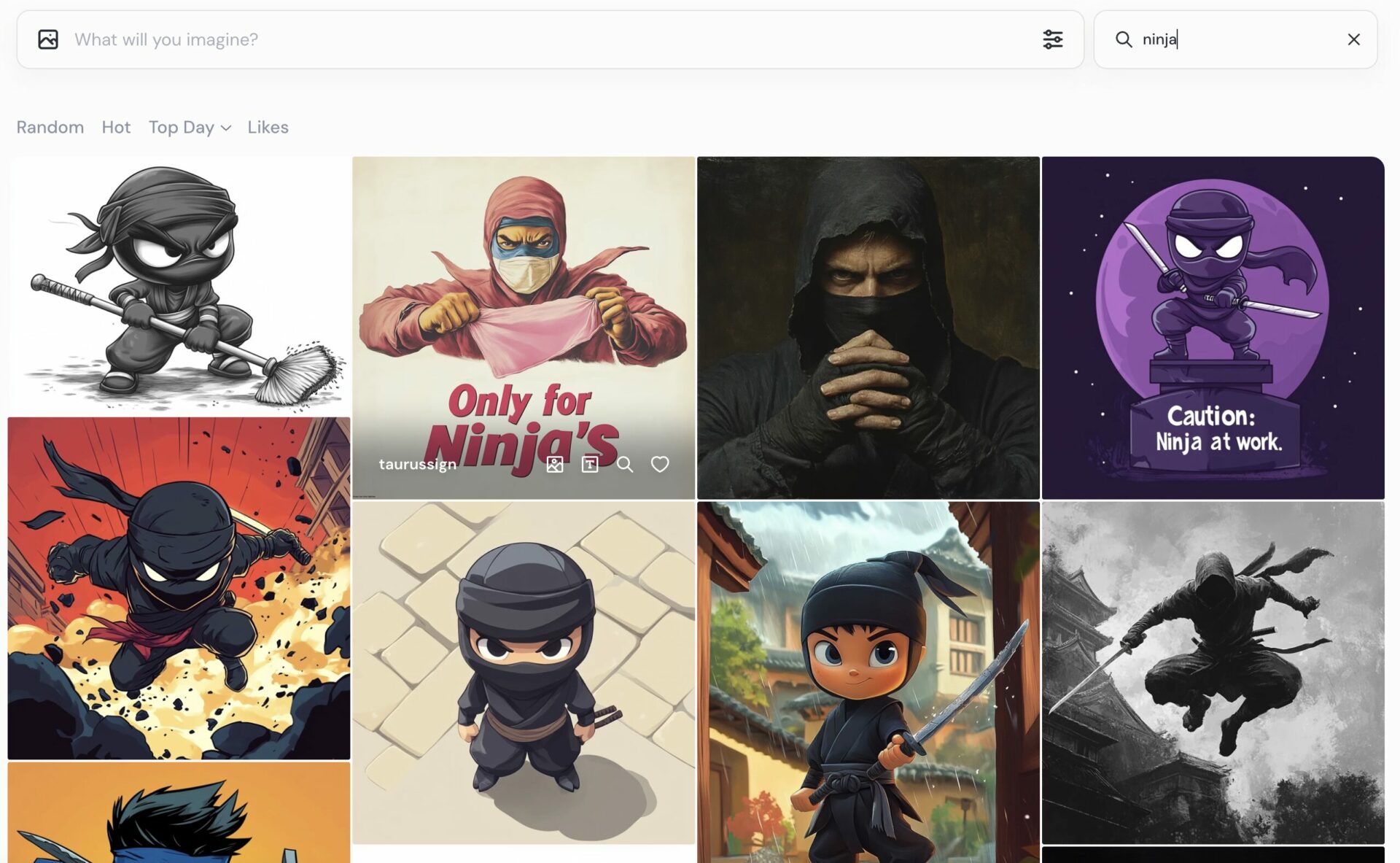Click the magnifier icon on taurussign's card
The image size is (1400, 863).
(625, 464)
